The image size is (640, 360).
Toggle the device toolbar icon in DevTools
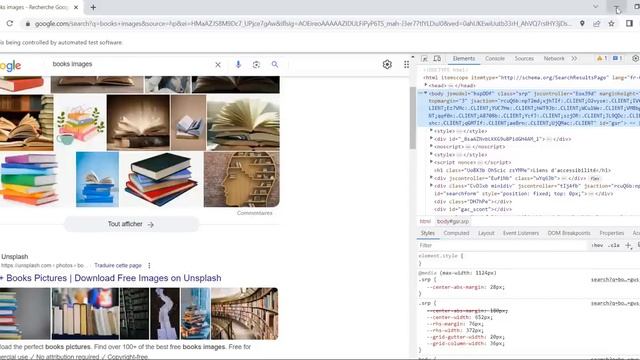[x=437, y=59]
